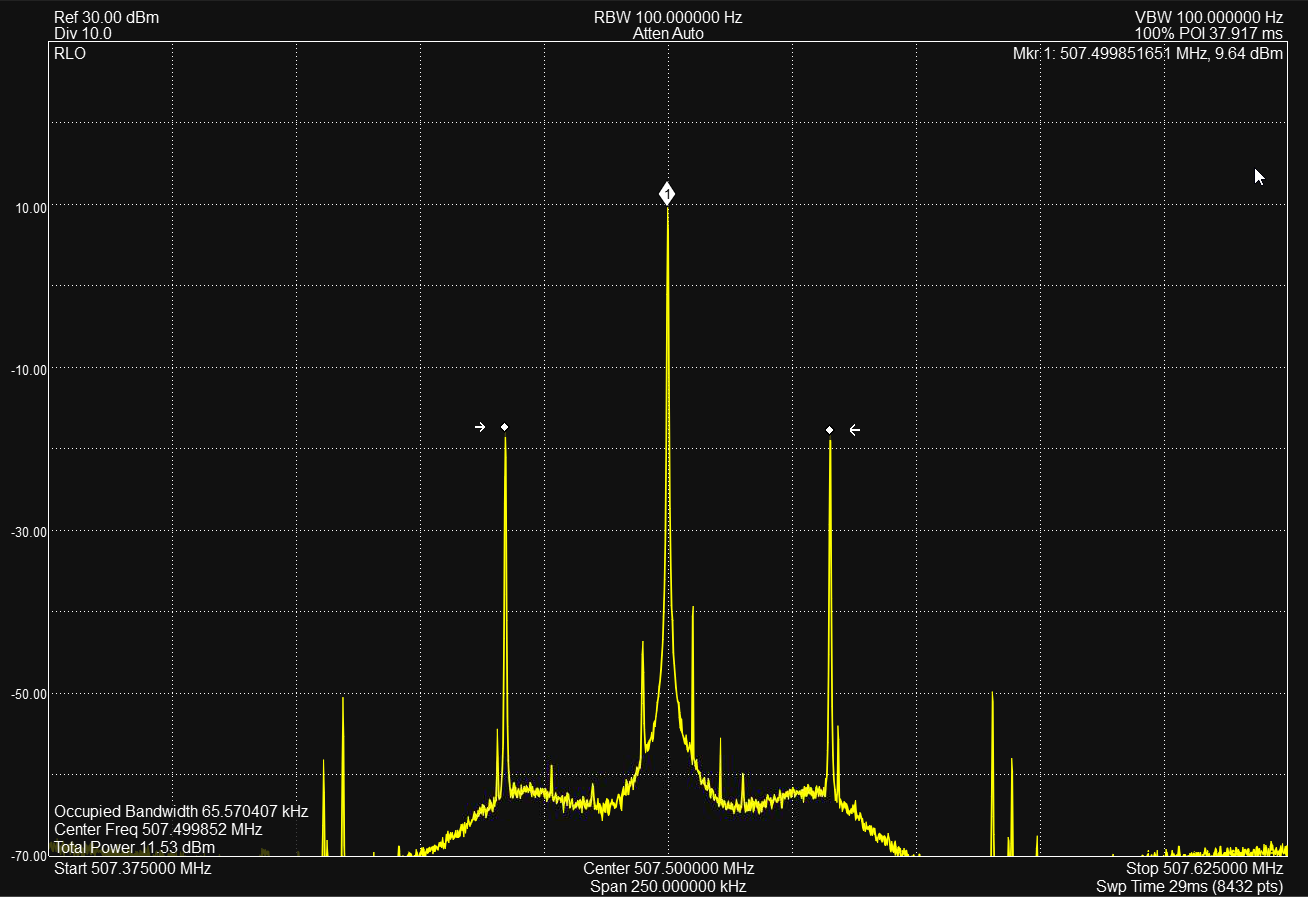The image size is (1308, 897).
Task: Click the marker 1 diamond on the carrier peak
Action: tap(667, 194)
